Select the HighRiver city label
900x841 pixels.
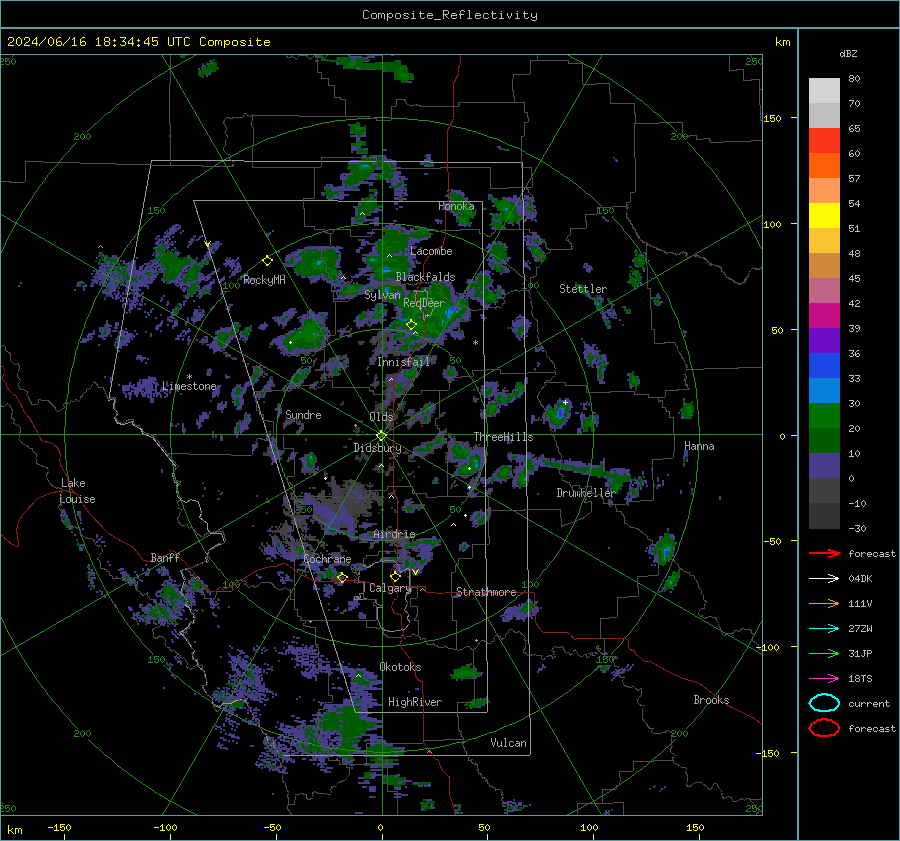click(x=415, y=702)
